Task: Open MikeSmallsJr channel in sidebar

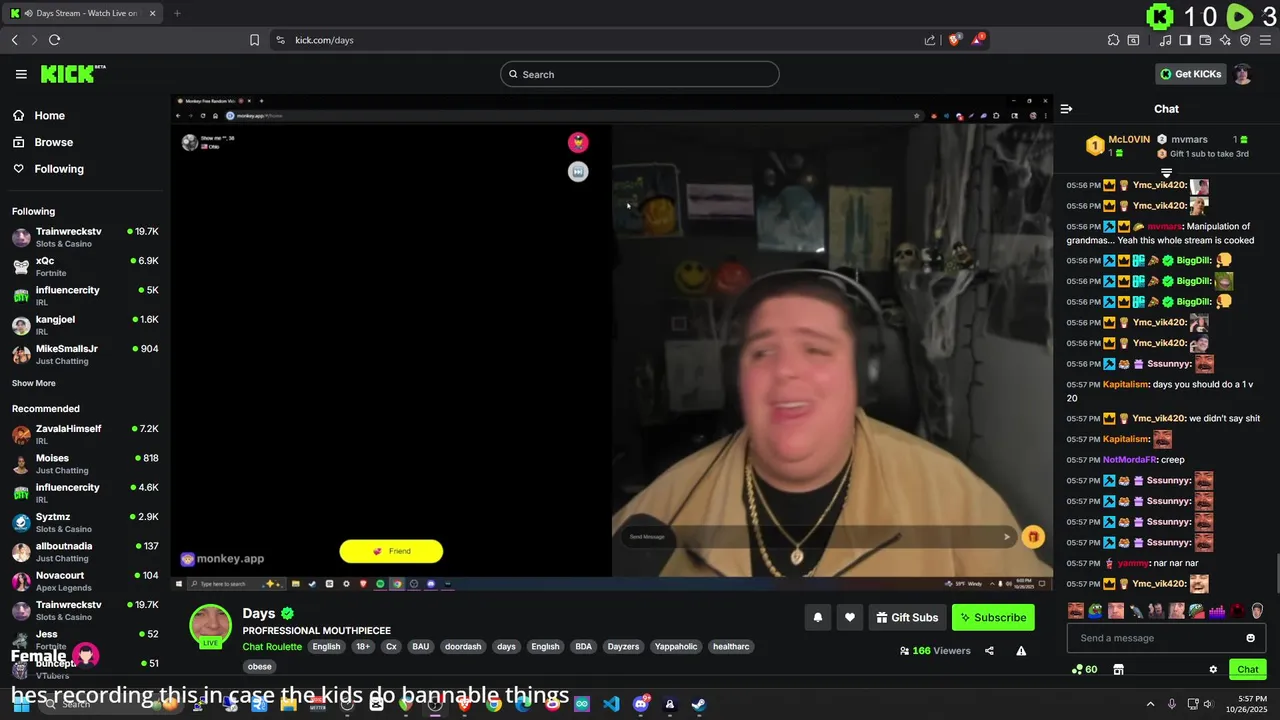Action: 85,354
